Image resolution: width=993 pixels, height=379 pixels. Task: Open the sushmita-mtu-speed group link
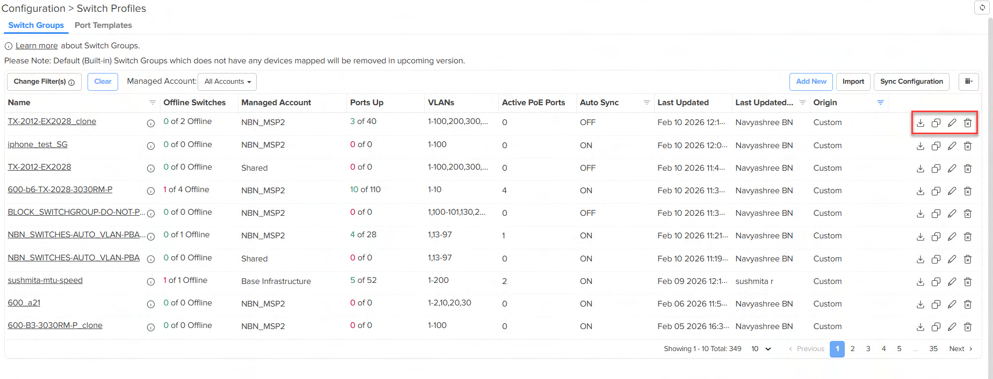click(x=45, y=280)
